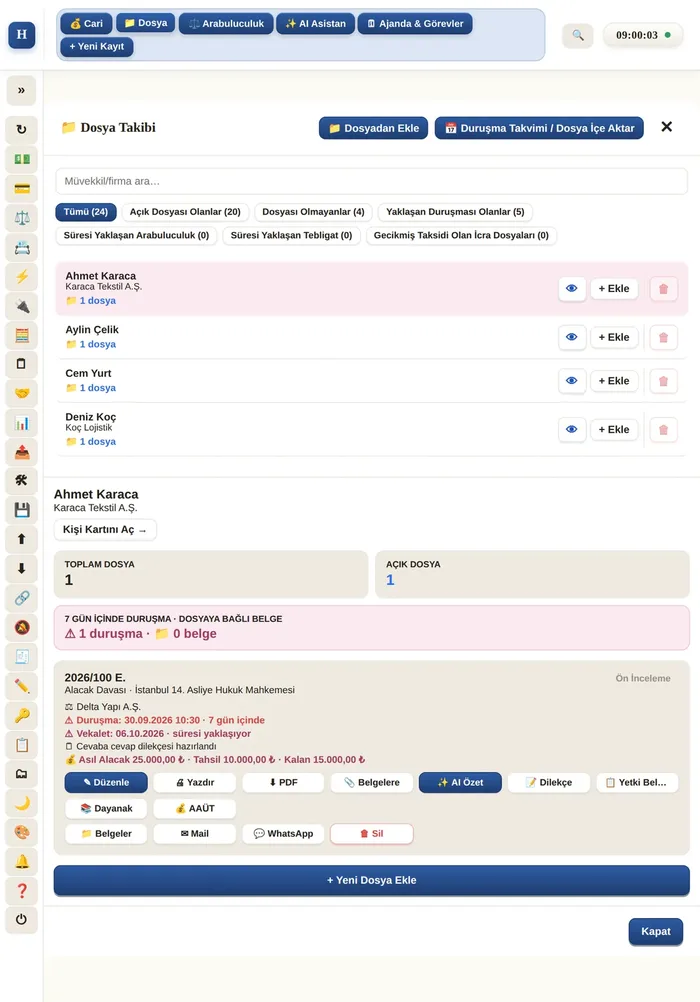Open the green banknote sidebar icon
This screenshot has width=700, height=1002.
pyautogui.click(x=22, y=158)
